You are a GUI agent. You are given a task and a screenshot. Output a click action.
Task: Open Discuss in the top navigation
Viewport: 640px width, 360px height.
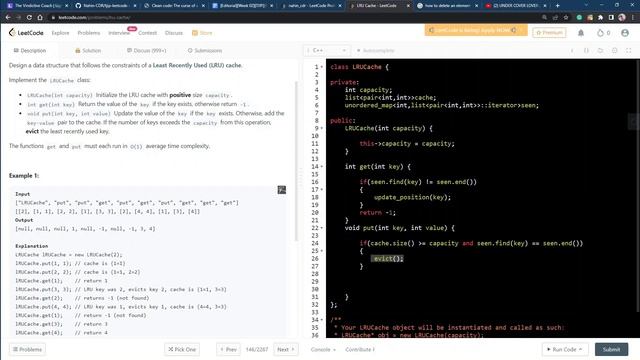[x=174, y=33]
